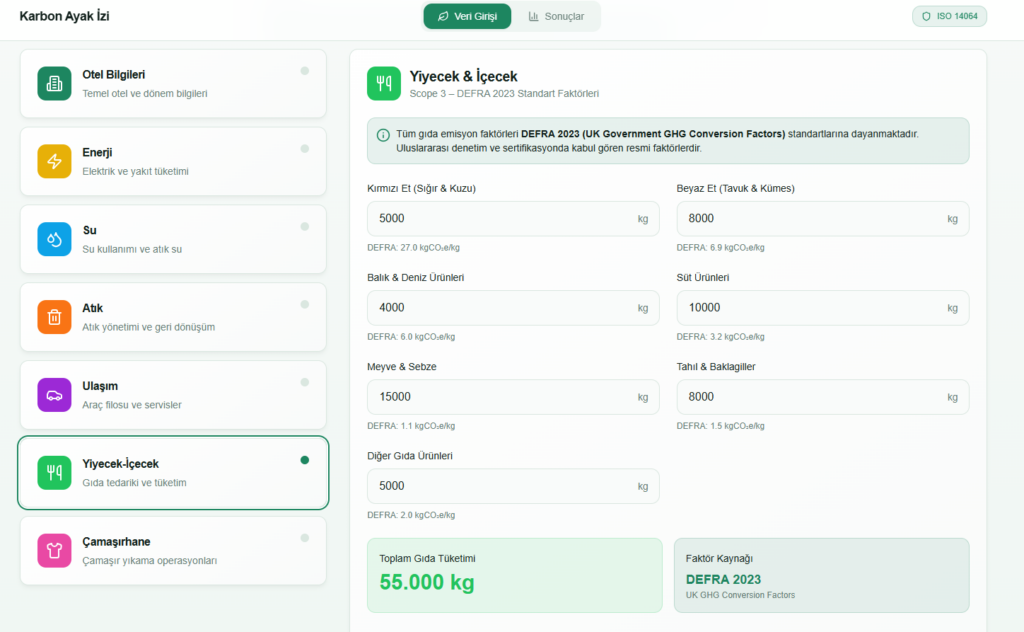Screen dimensions: 1024x632
Task: Click the Süt Ürünleri input field
Action: pos(810,308)
